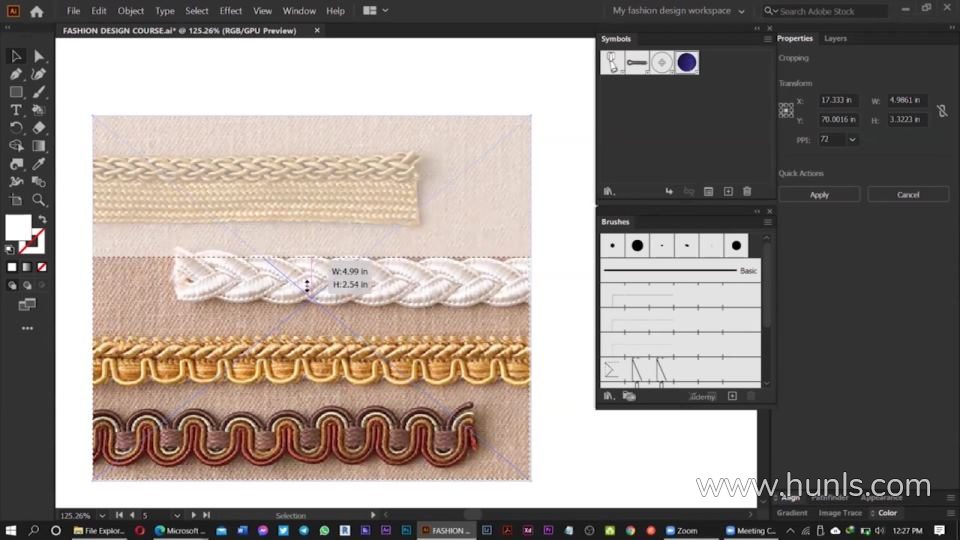
Task: Cancel the image crop
Action: pyautogui.click(x=908, y=195)
